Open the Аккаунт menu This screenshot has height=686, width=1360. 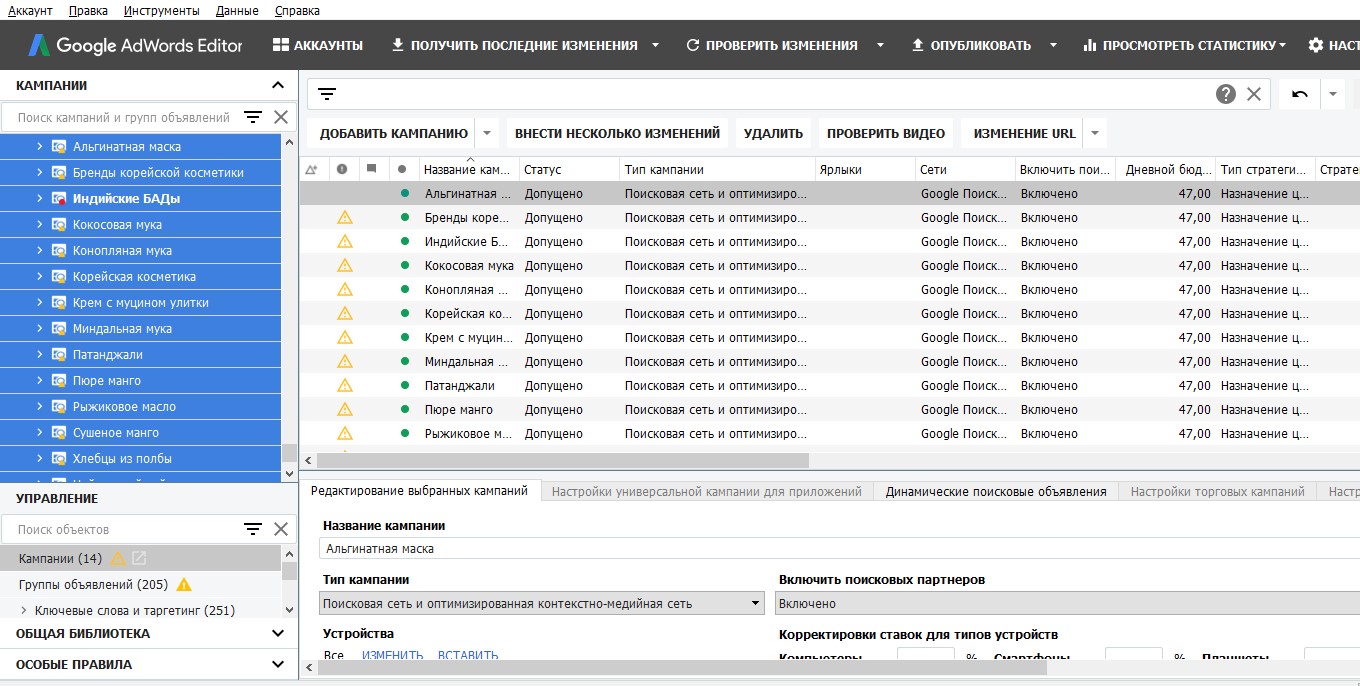point(30,11)
